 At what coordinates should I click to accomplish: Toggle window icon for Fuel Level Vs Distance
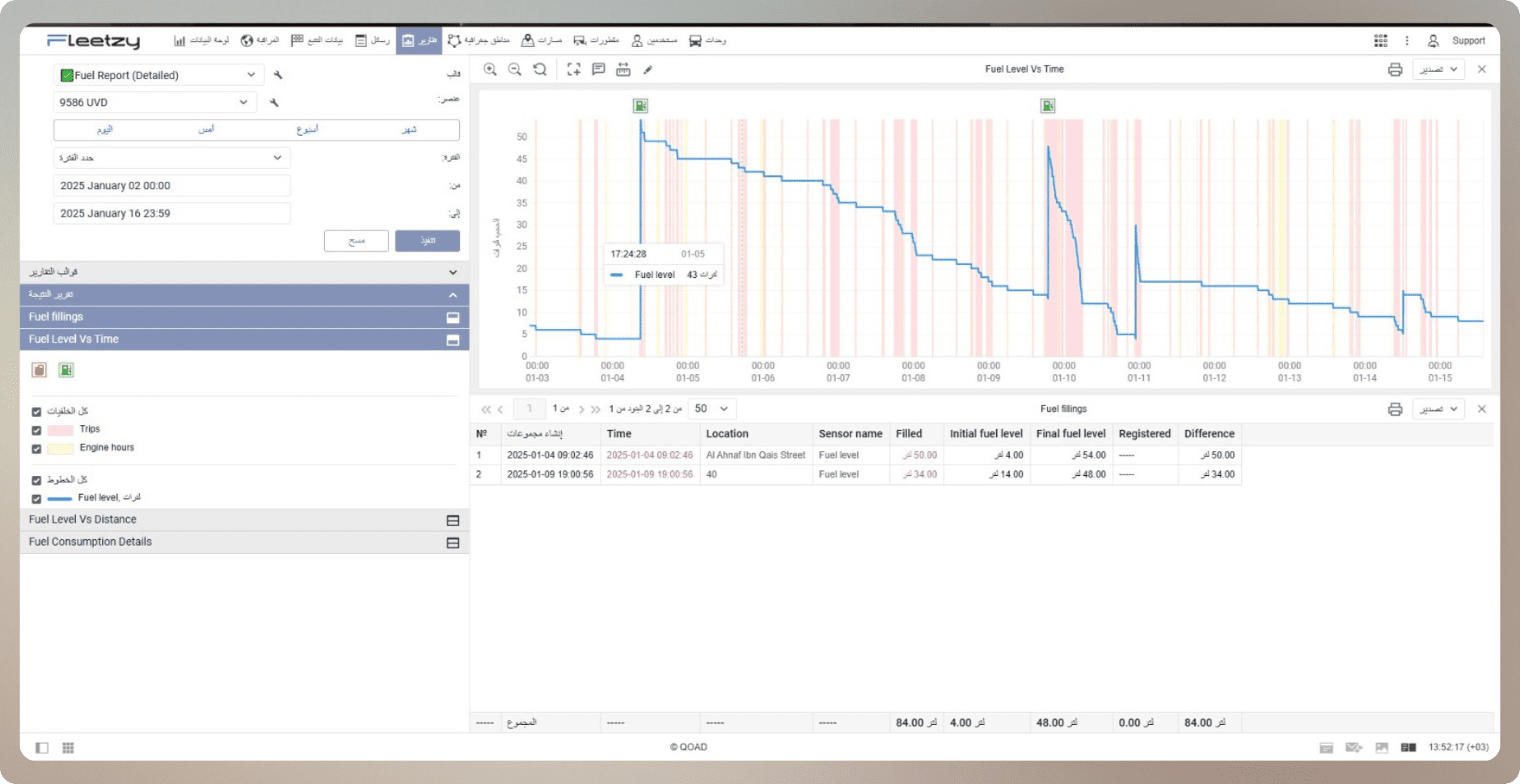(x=453, y=521)
